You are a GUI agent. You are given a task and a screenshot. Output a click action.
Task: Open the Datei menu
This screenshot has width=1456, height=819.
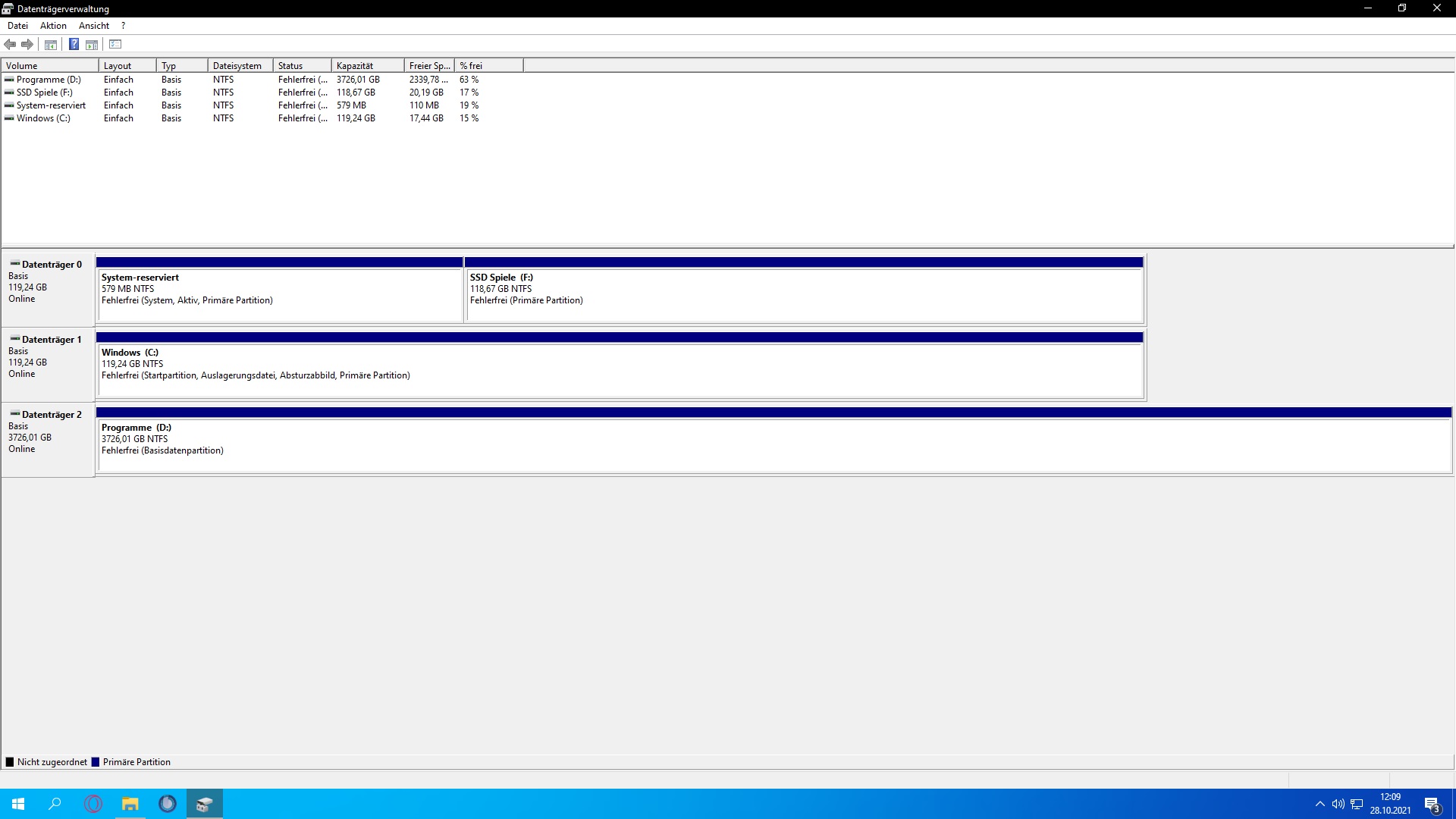click(17, 26)
